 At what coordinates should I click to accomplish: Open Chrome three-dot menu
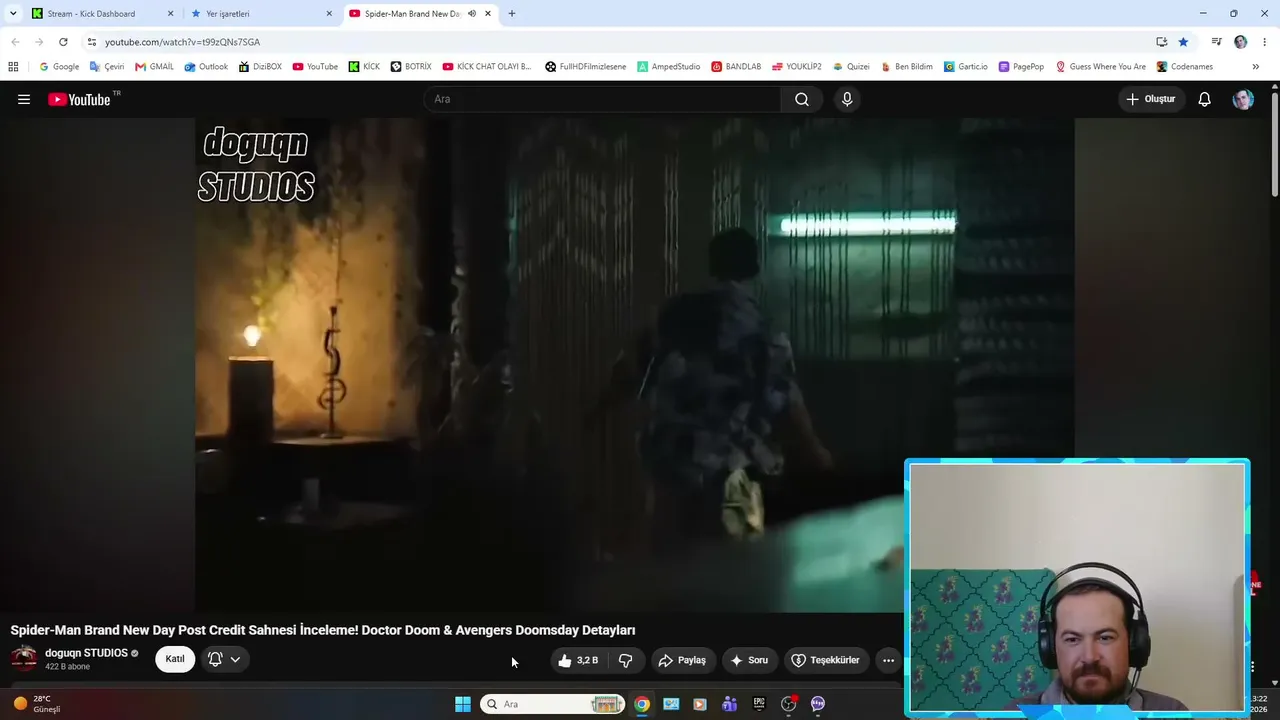click(x=1265, y=42)
